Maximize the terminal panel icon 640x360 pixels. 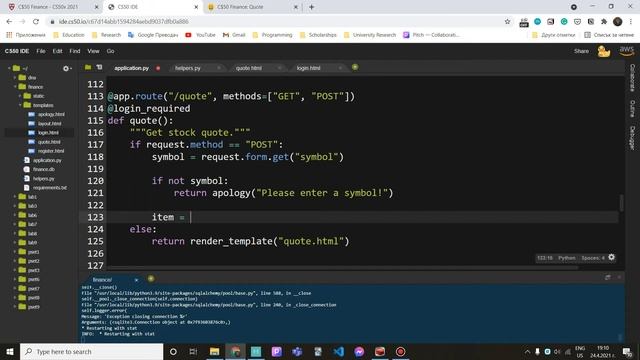[x=608, y=278]
